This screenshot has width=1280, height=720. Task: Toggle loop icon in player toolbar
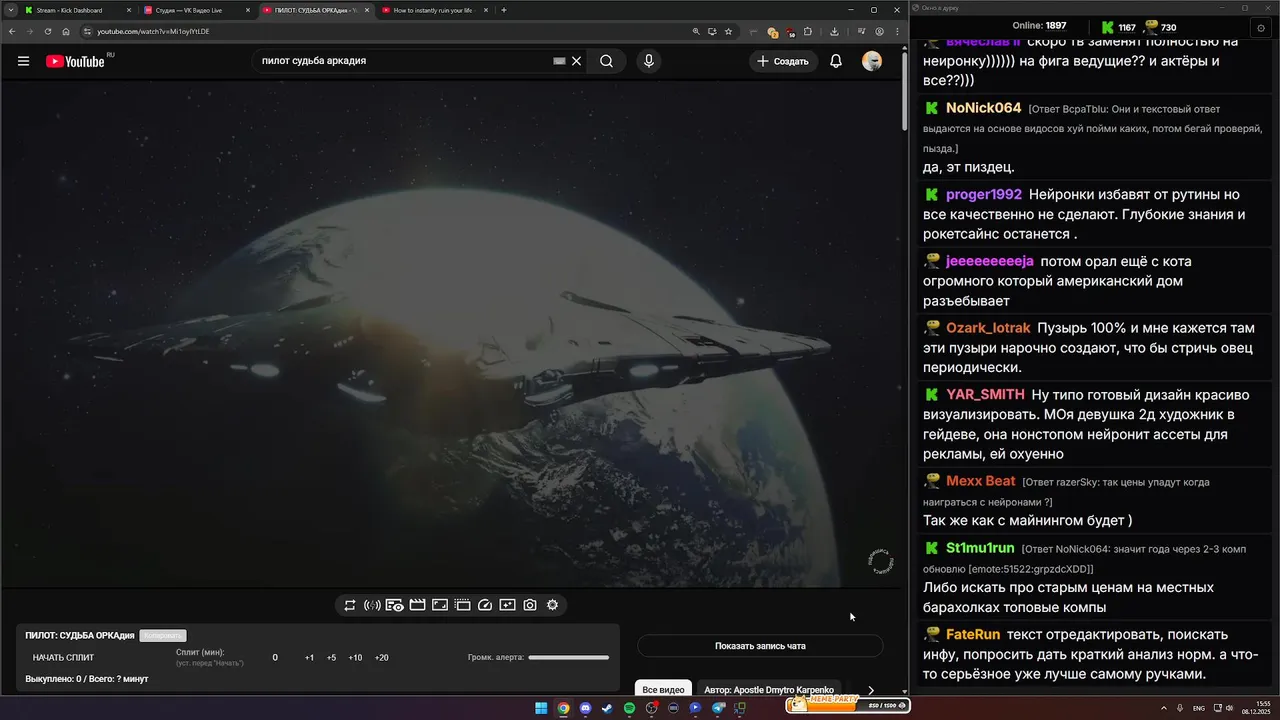coord(350,605)
